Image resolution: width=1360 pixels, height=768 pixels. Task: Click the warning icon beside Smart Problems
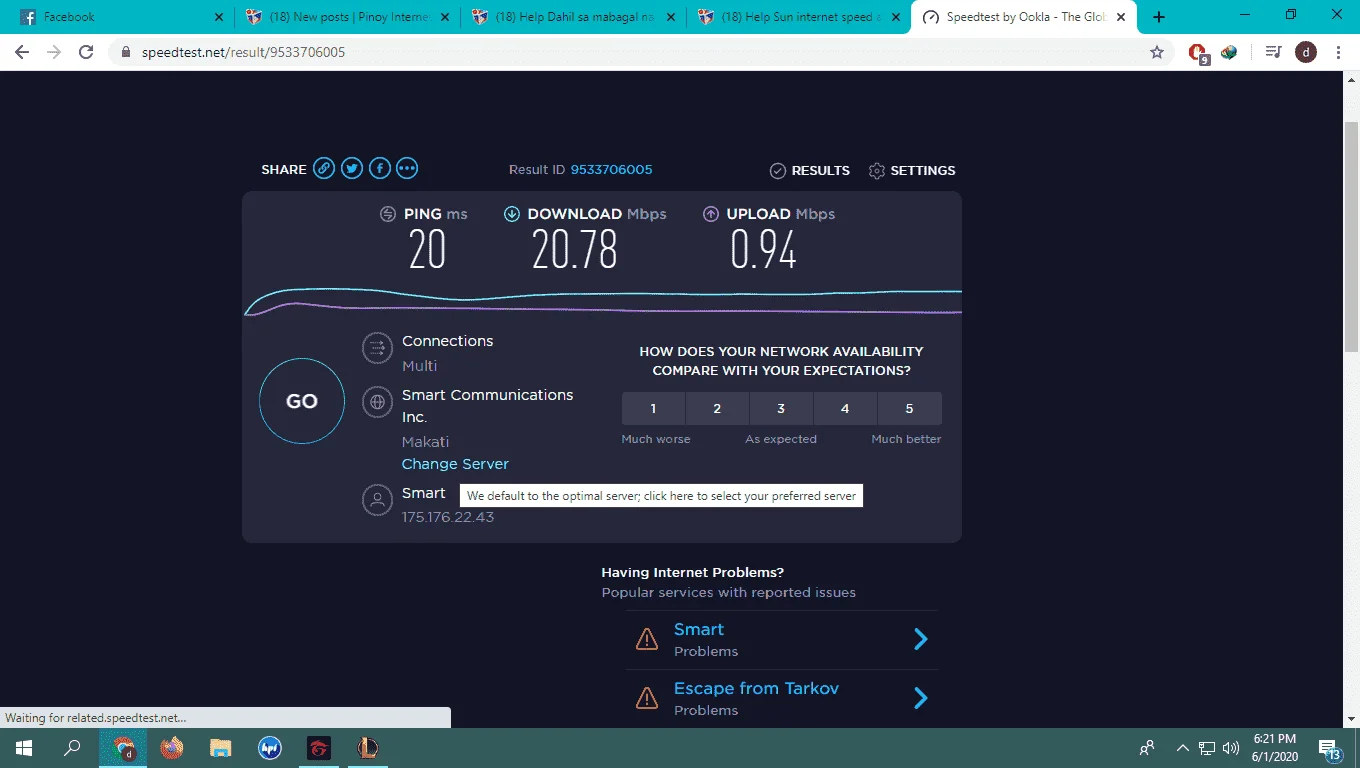(647, 639)
